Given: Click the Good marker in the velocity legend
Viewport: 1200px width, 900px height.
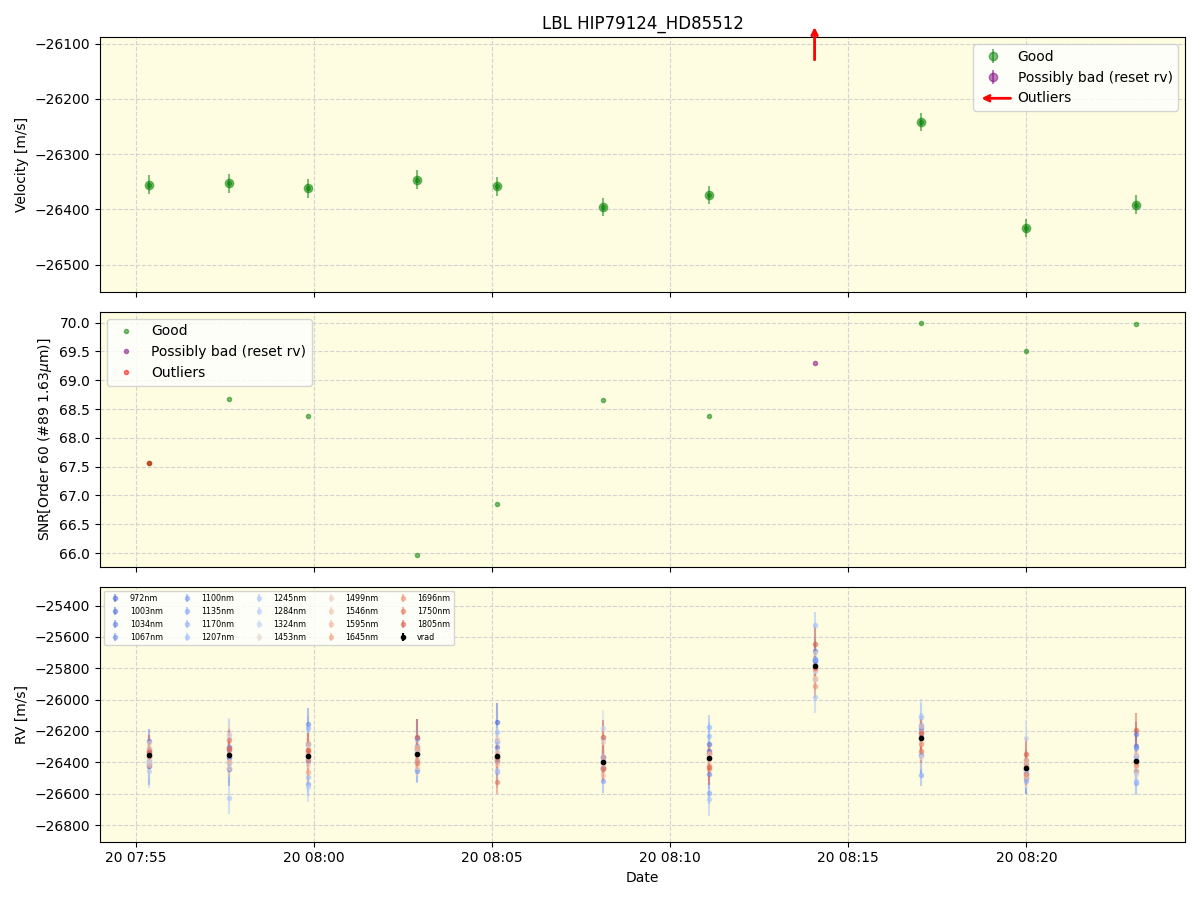Looking at the screenshot, I should coord(993,56).
